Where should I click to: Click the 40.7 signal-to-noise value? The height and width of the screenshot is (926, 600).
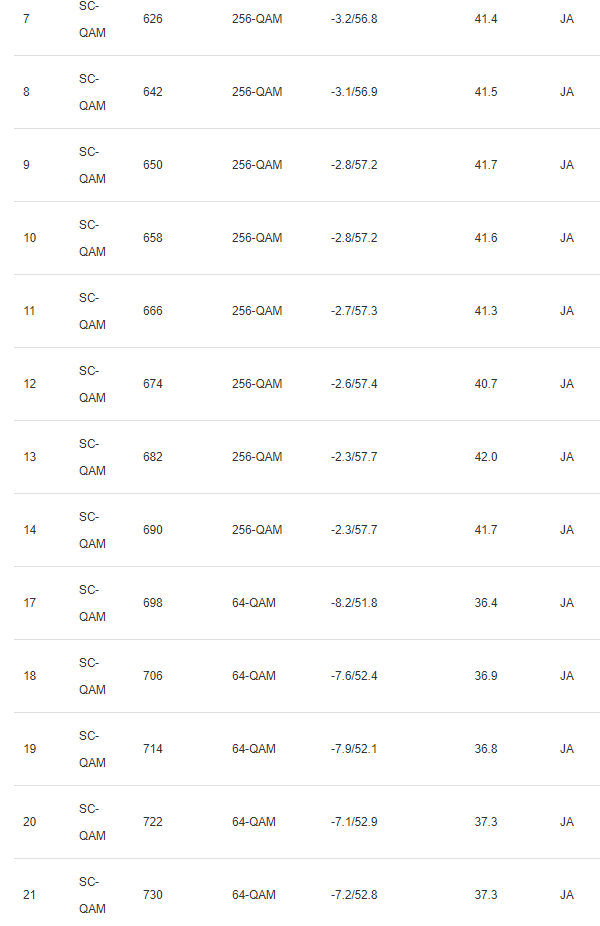(486, 384)
